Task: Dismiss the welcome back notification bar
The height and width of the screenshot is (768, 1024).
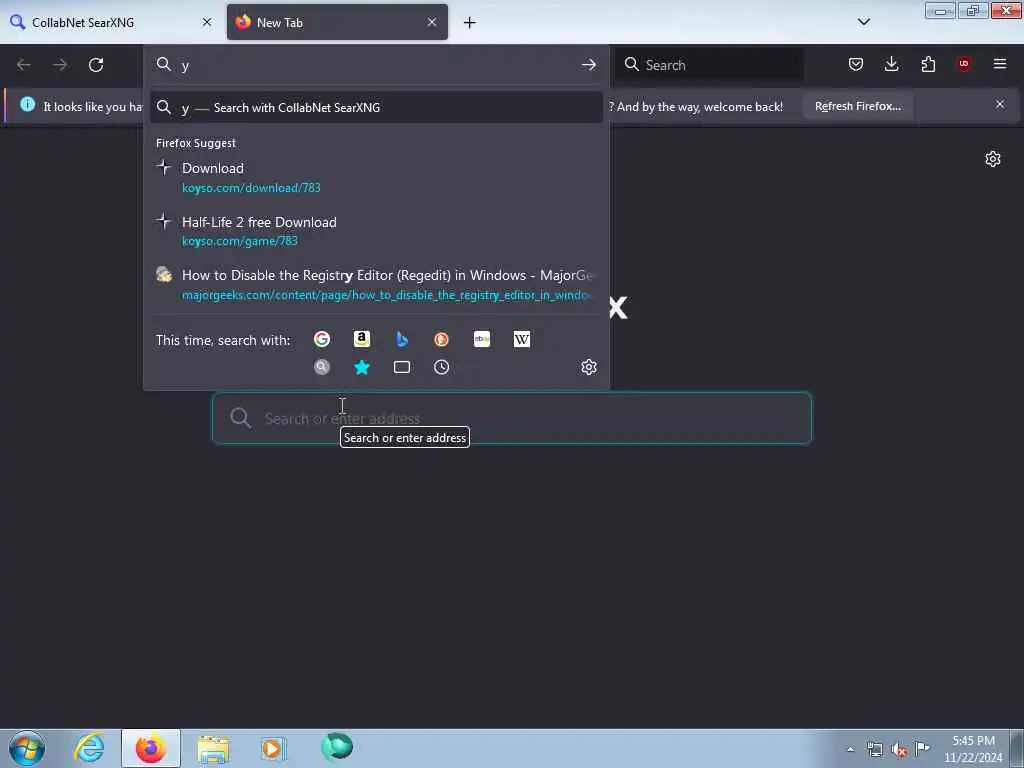Action: (1000, 104)
